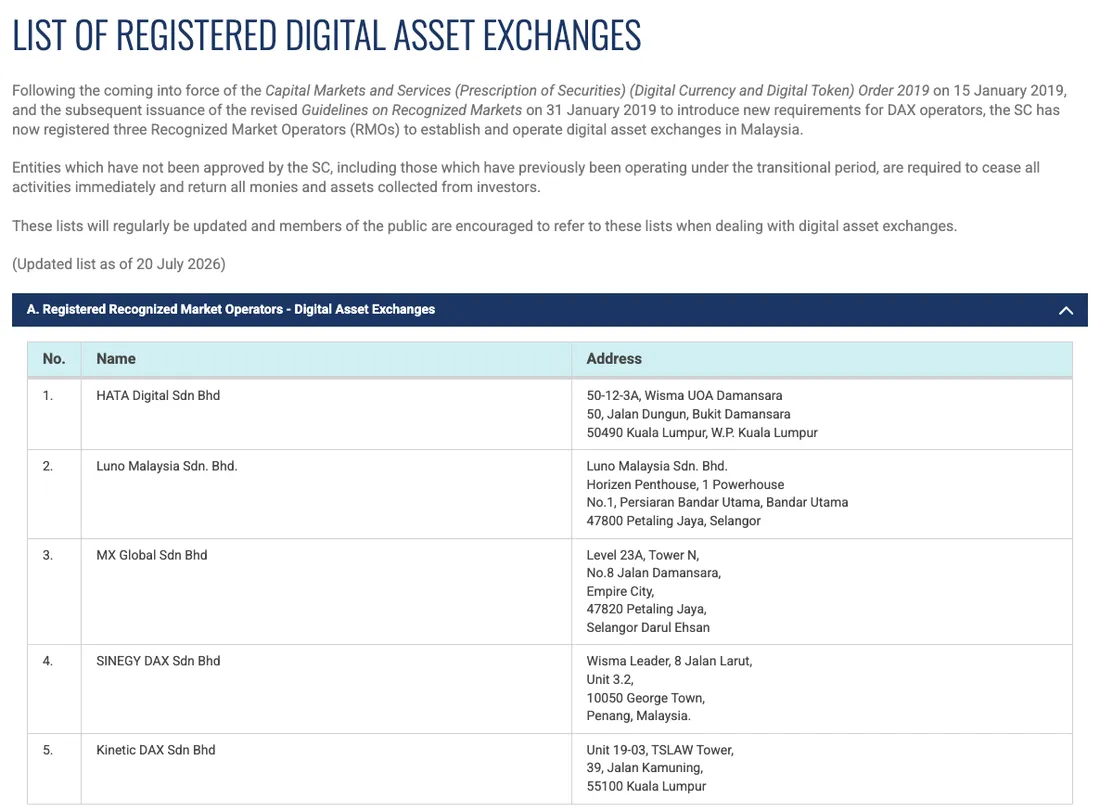The image size is (1100, 812).
Task: Click address line 'Empire City,'
Action: pos(620,591)
